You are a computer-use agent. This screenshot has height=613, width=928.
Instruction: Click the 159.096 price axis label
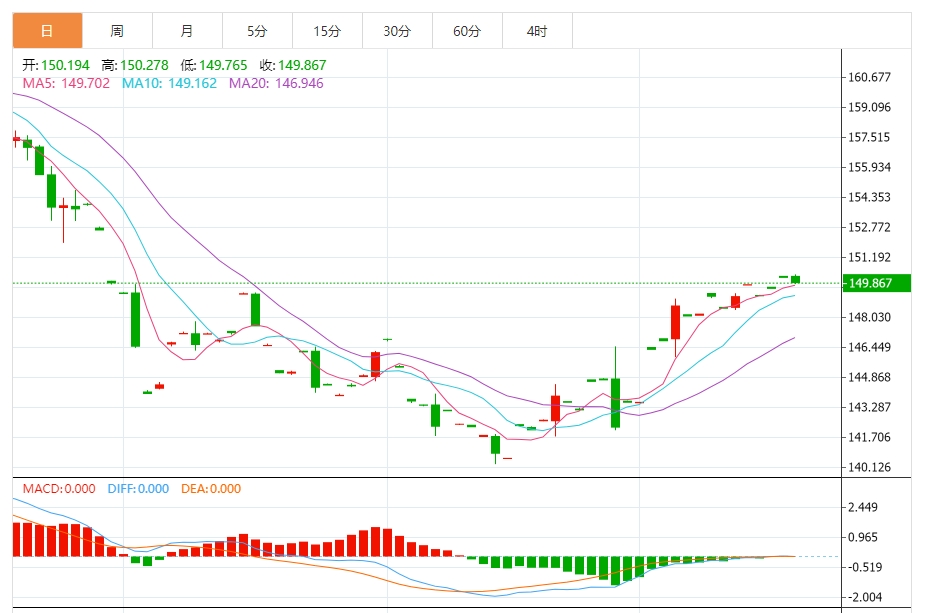pos(869,107)
